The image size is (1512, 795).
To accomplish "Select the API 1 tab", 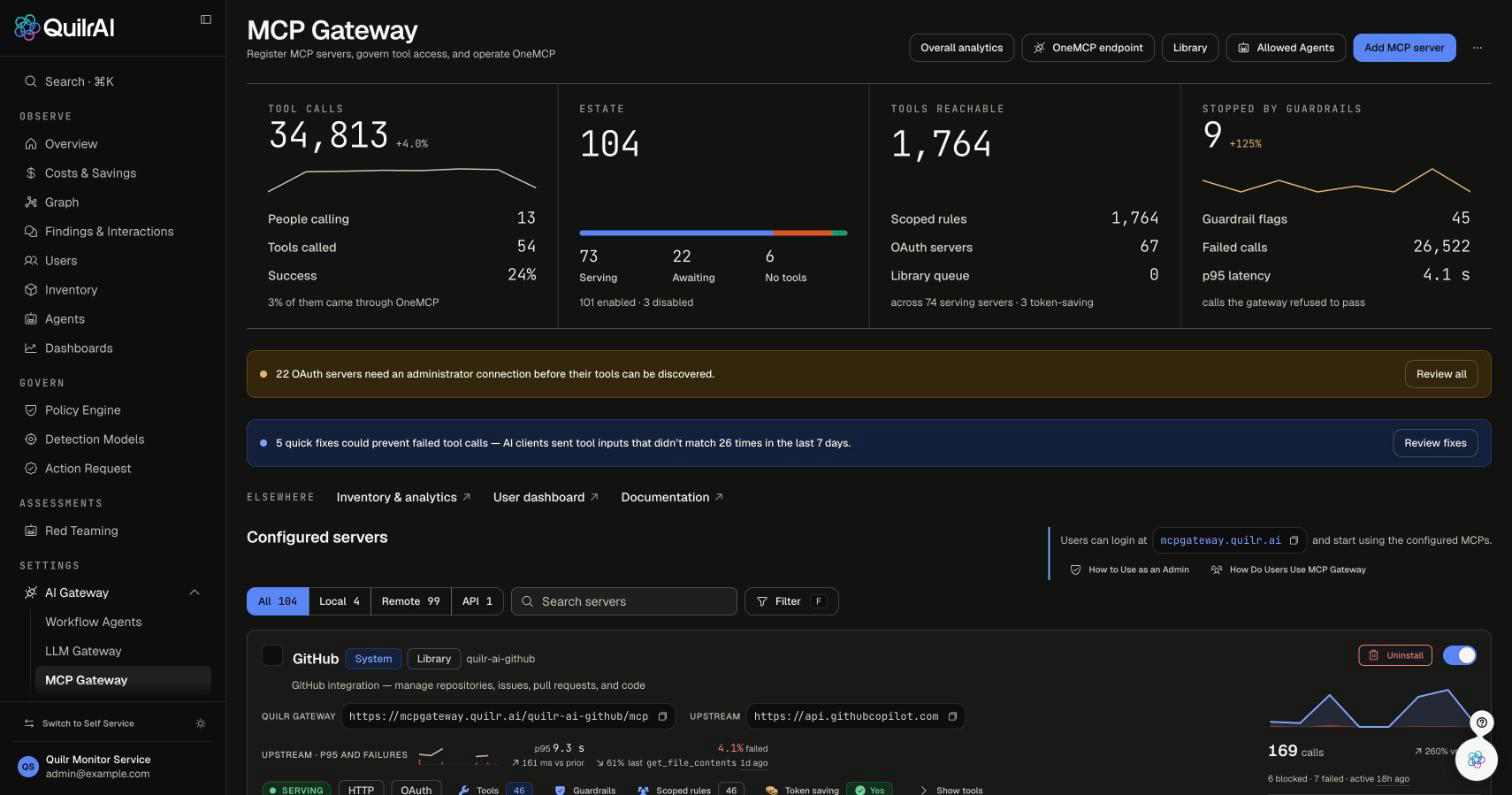I will coord(477,601).
